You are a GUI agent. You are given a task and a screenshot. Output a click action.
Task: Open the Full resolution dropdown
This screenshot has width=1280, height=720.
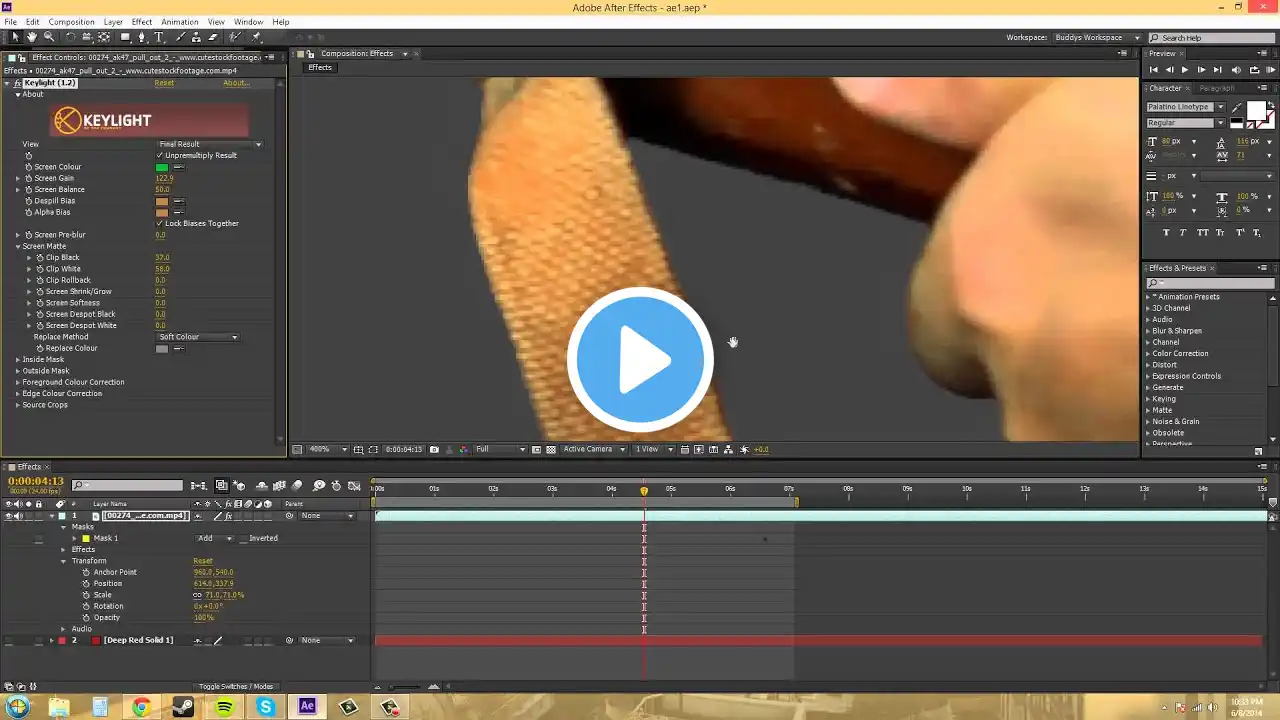click(500, 450)
